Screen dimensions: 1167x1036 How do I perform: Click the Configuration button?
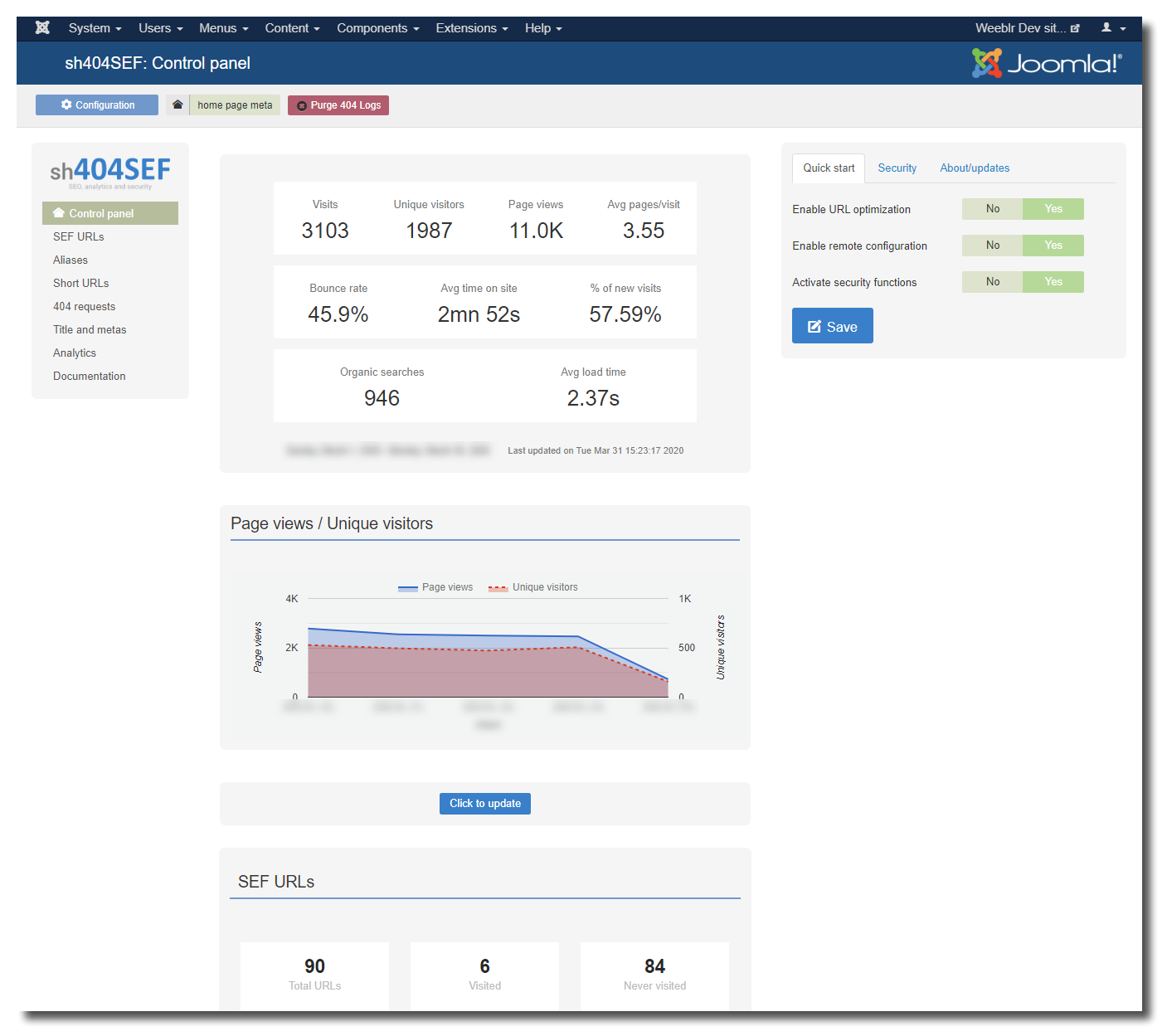(97, 105)
